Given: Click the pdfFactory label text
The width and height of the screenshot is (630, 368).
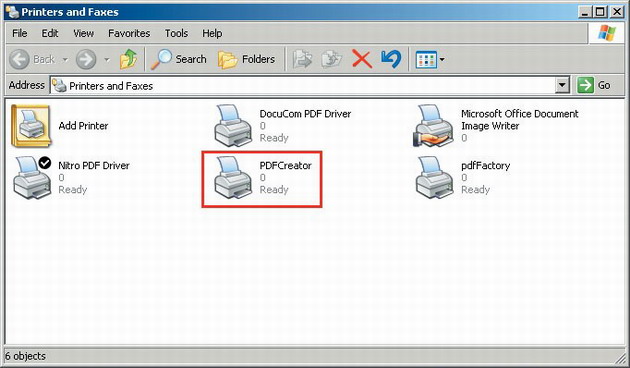Looking at the screenshot, I should pos(485,166).
